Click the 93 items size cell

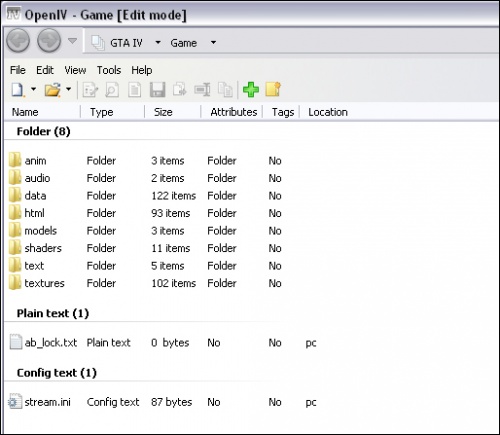[171, 213]
